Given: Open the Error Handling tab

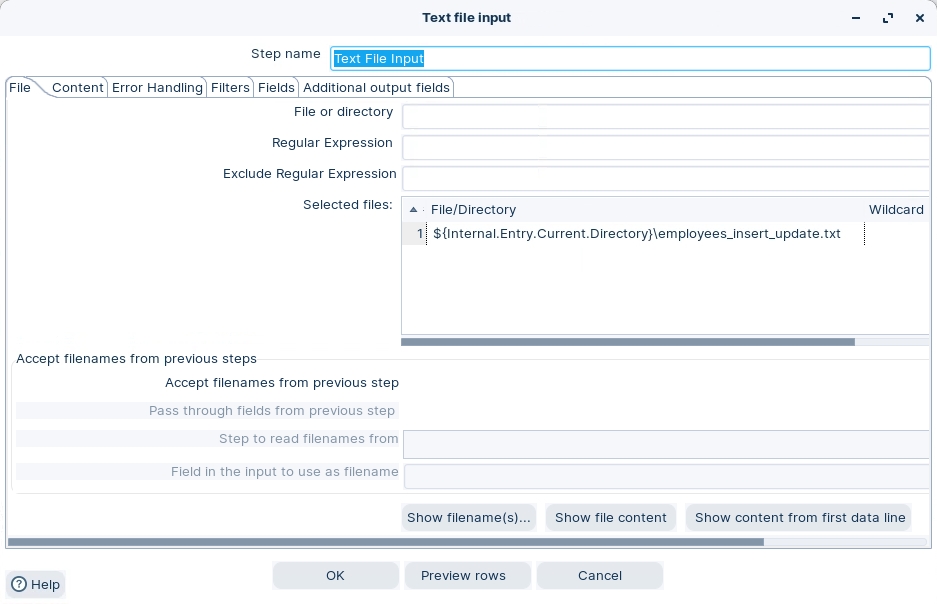Looking at the screenshot, I should pyautogui.click(x=157, y=88).
